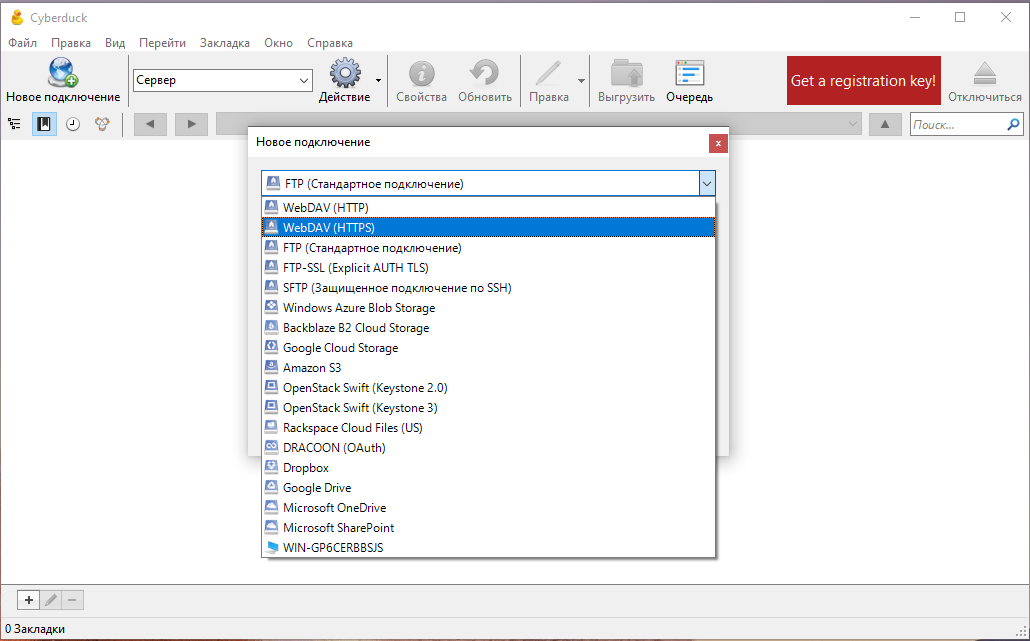Open the Action gear icon
Viewport: 1030px width, 641px height.
[345, 73]
